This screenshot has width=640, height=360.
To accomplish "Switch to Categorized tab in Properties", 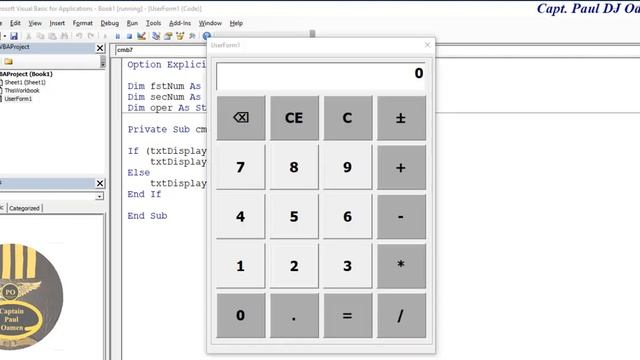I will [x=24, y=208].
